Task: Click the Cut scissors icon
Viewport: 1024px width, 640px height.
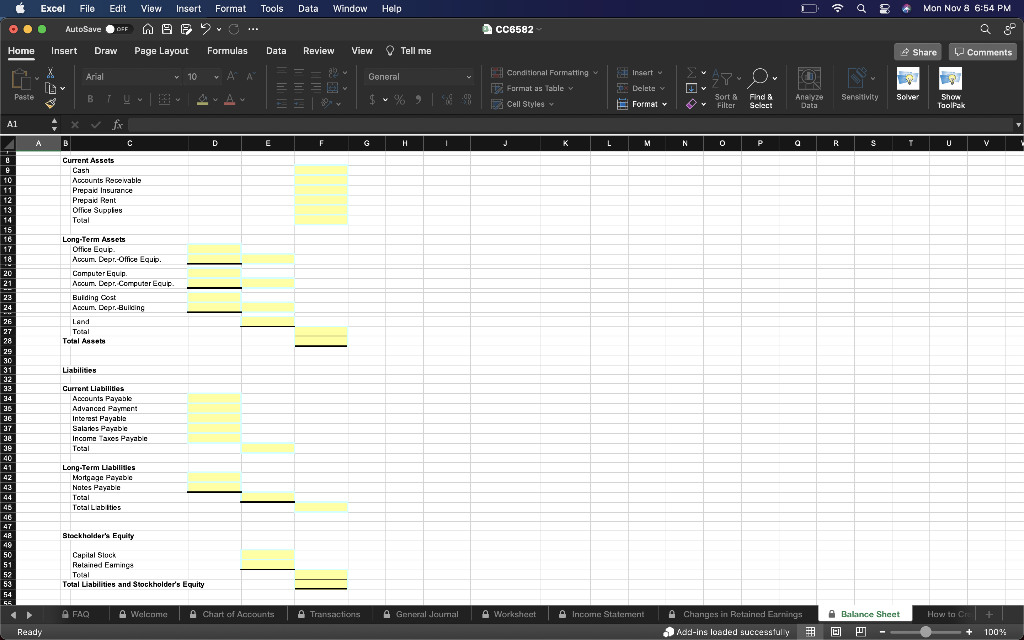Action: point(50,72)
